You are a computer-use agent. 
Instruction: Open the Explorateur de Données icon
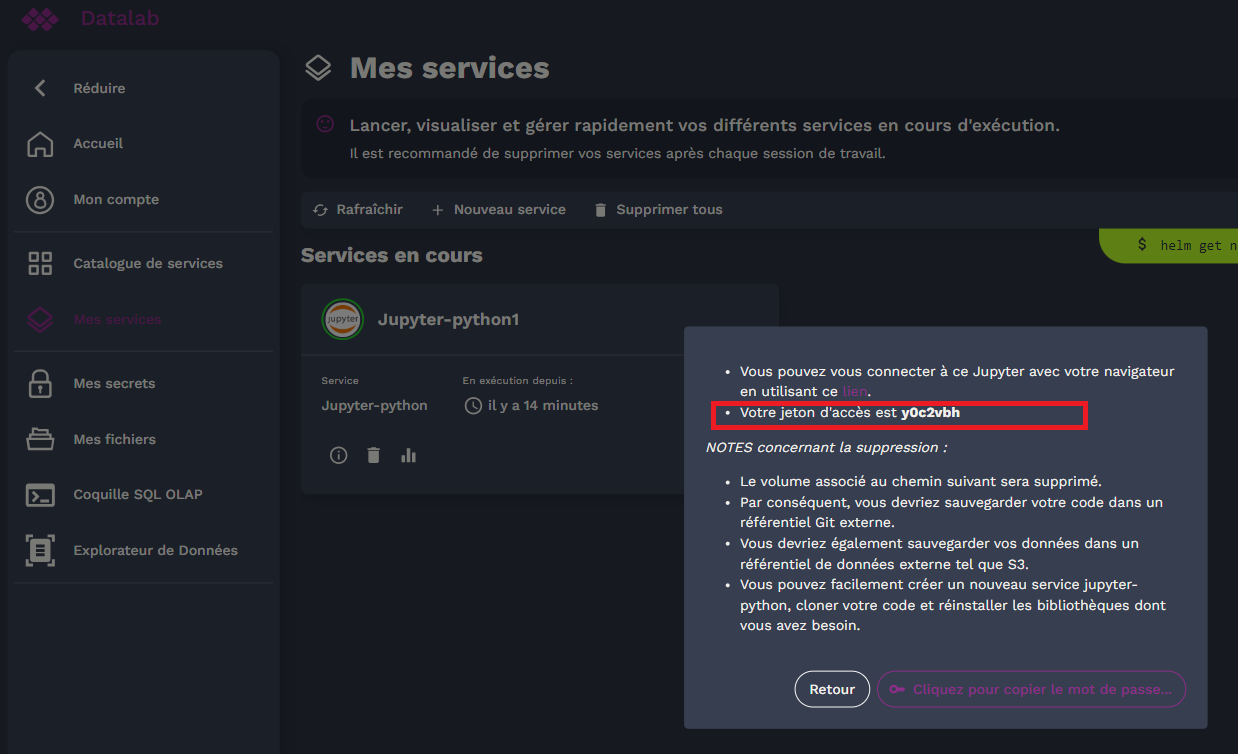point(38,549)
